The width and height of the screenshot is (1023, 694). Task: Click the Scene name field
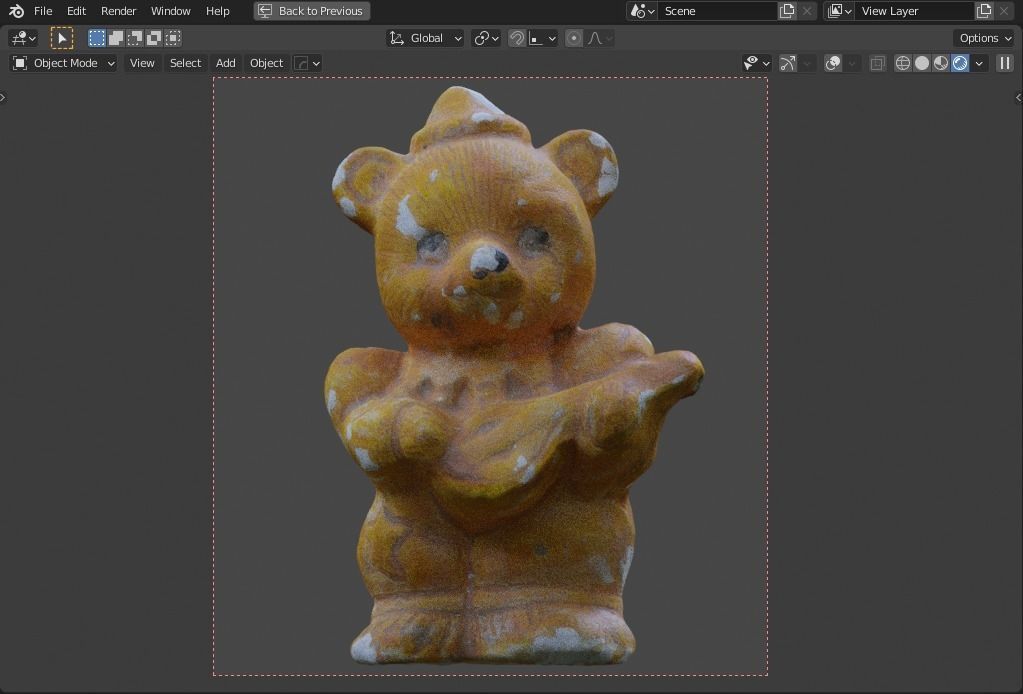click(717, 11)
